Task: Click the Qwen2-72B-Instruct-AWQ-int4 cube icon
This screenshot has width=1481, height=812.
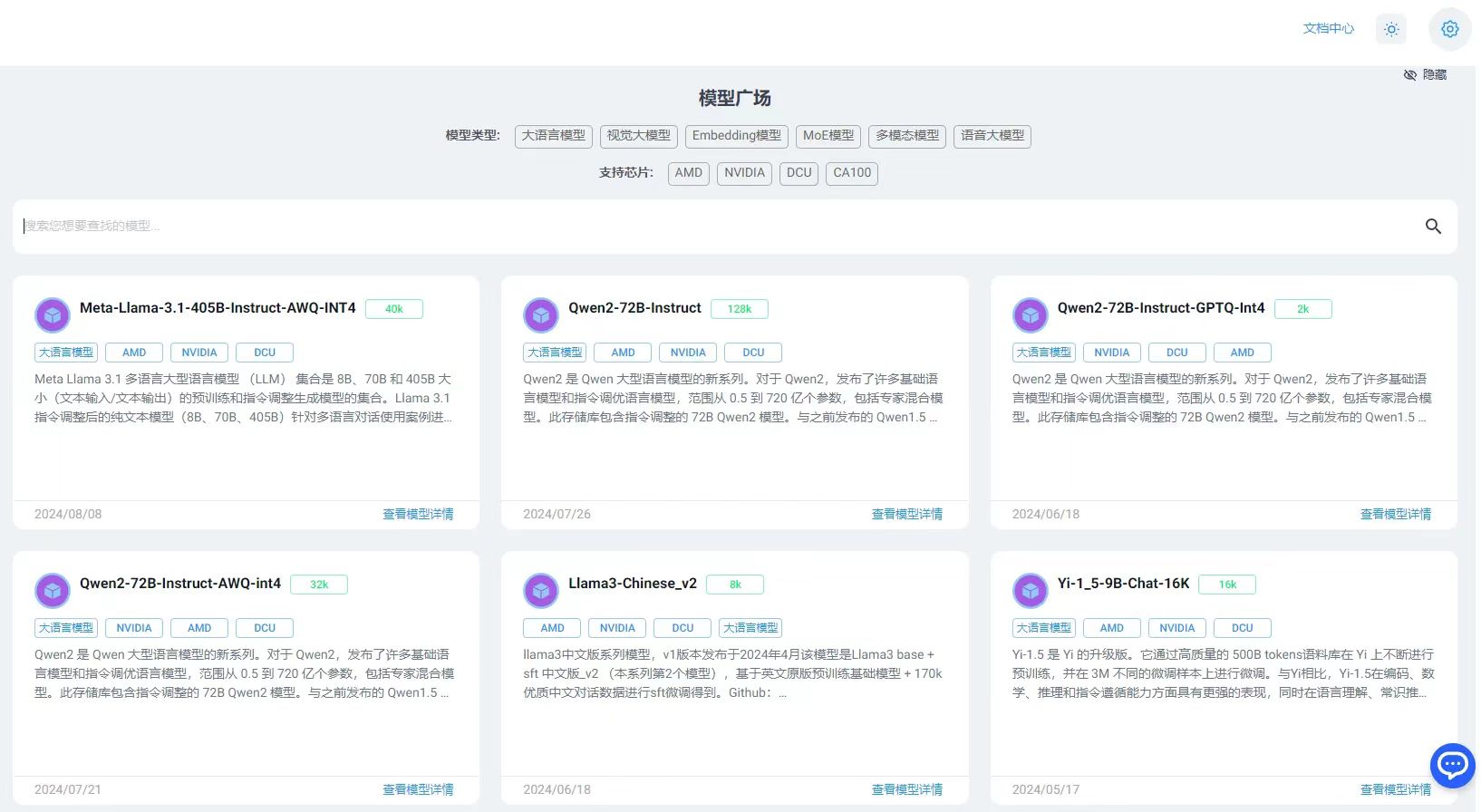Action: pos(53,591)
